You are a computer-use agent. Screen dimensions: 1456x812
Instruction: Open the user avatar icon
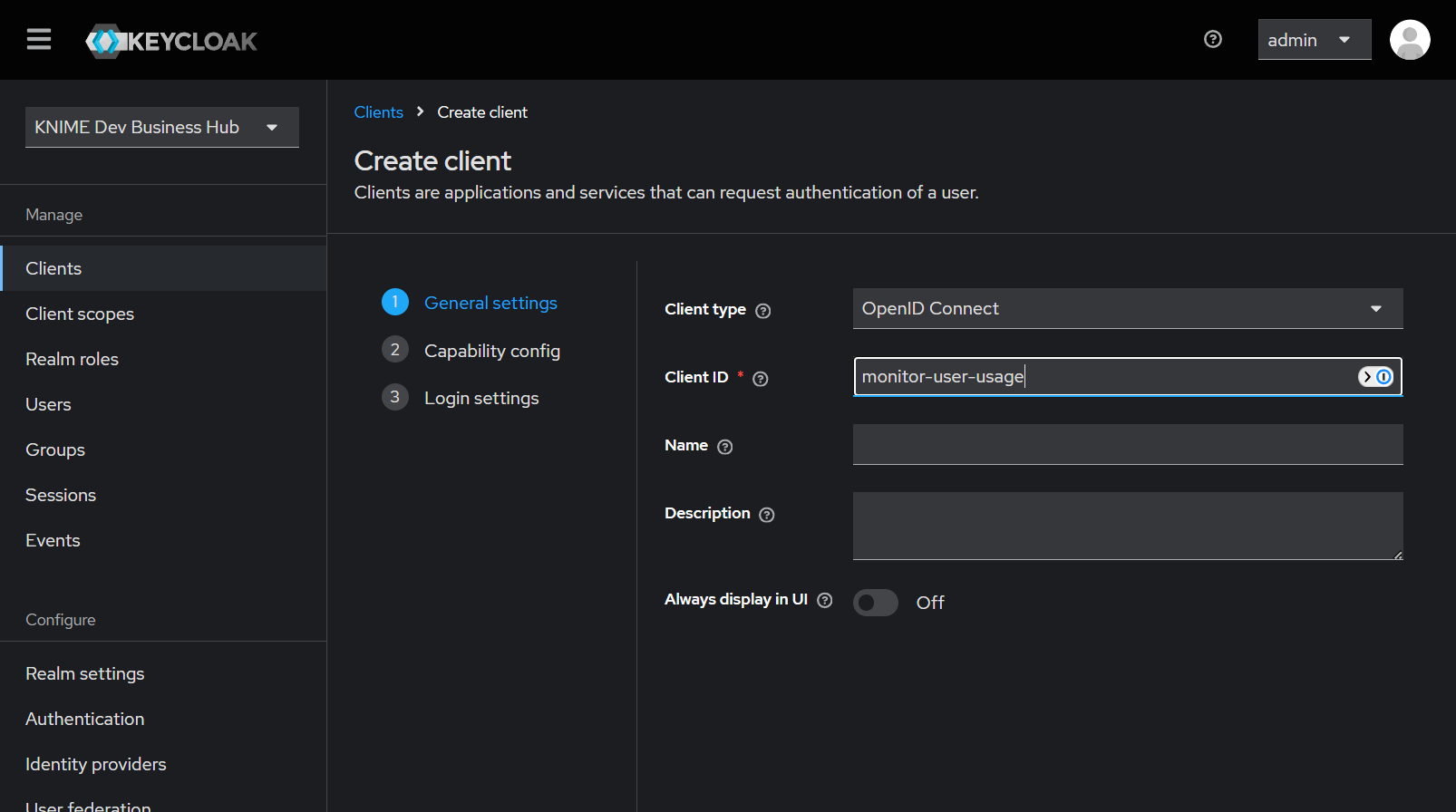1409,40
